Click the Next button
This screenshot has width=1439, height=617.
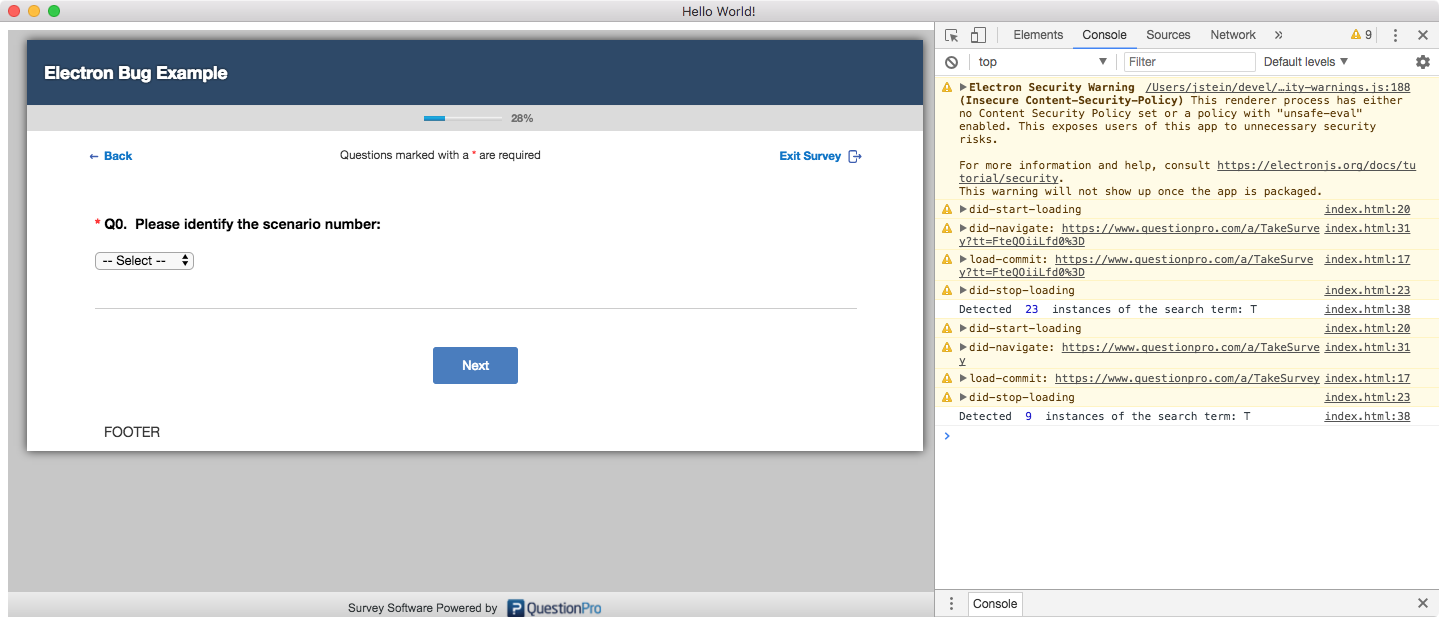[475, 365]
